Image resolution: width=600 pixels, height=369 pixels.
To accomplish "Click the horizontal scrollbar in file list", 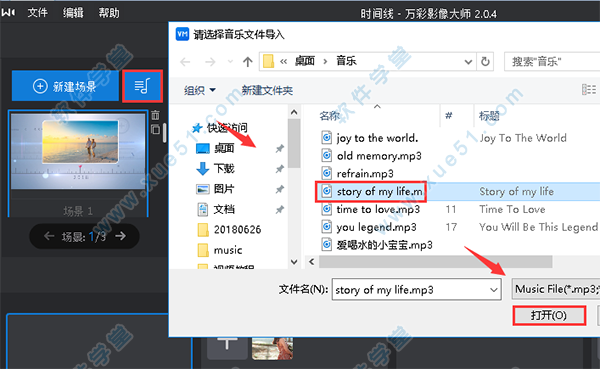I will (x=436, y=262).
